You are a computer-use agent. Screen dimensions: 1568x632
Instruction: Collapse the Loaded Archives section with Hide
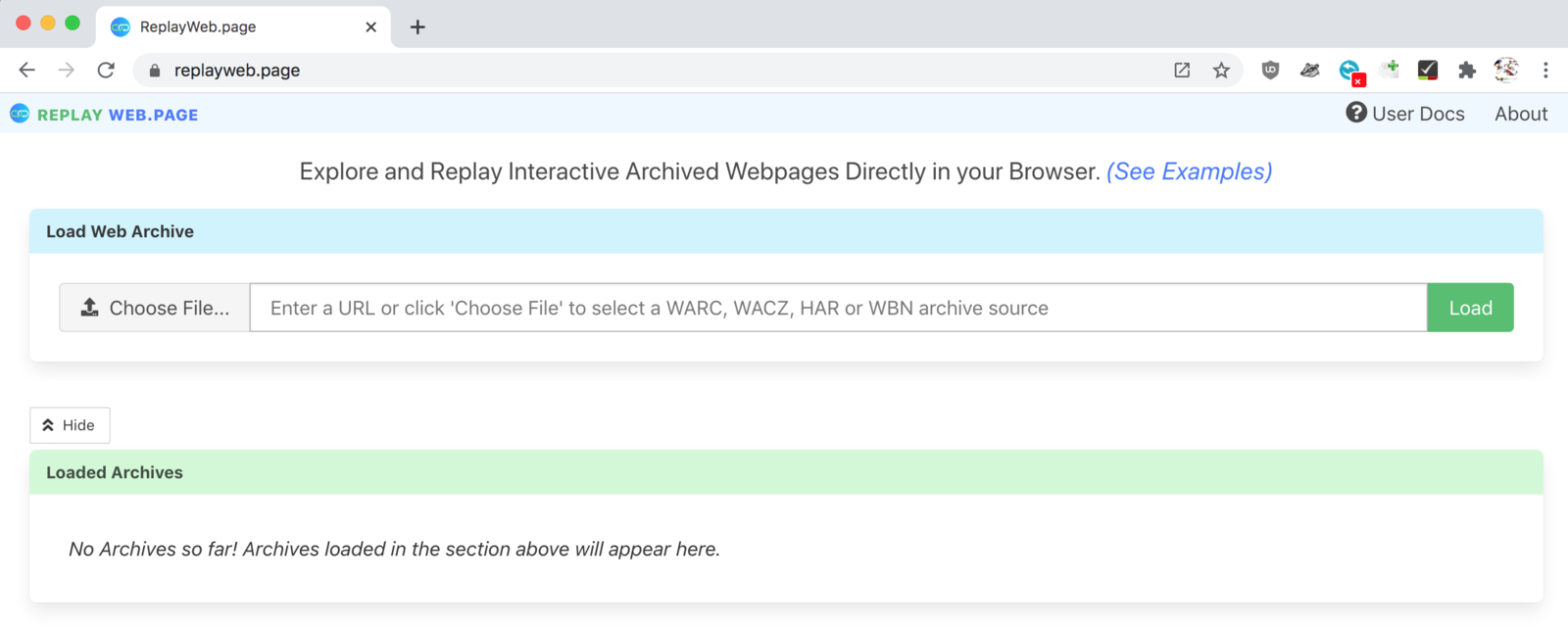coord(70,425)
